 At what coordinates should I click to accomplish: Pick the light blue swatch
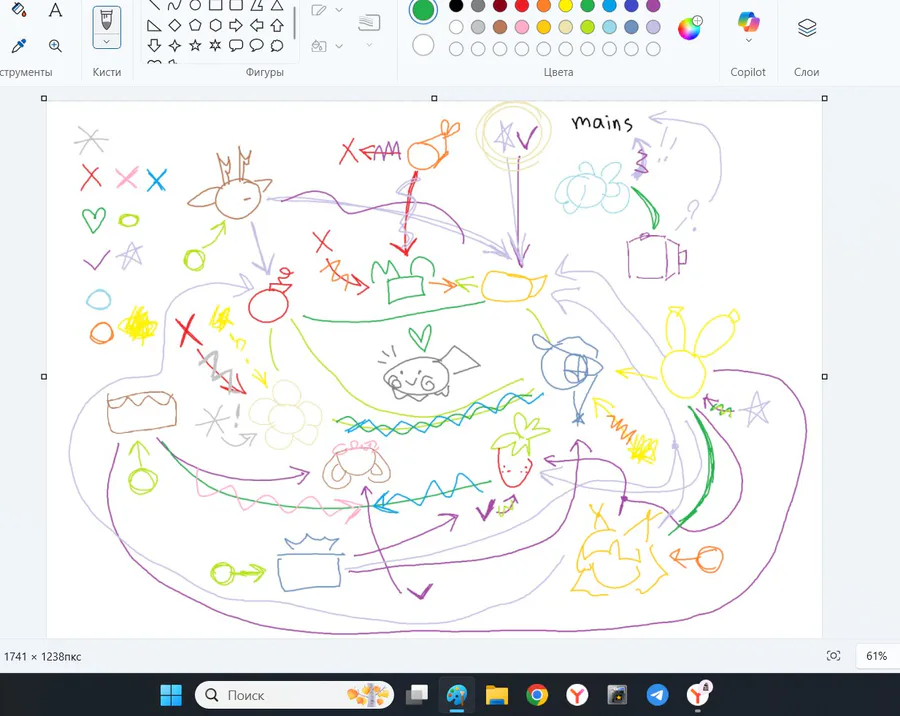click(610, 27)
